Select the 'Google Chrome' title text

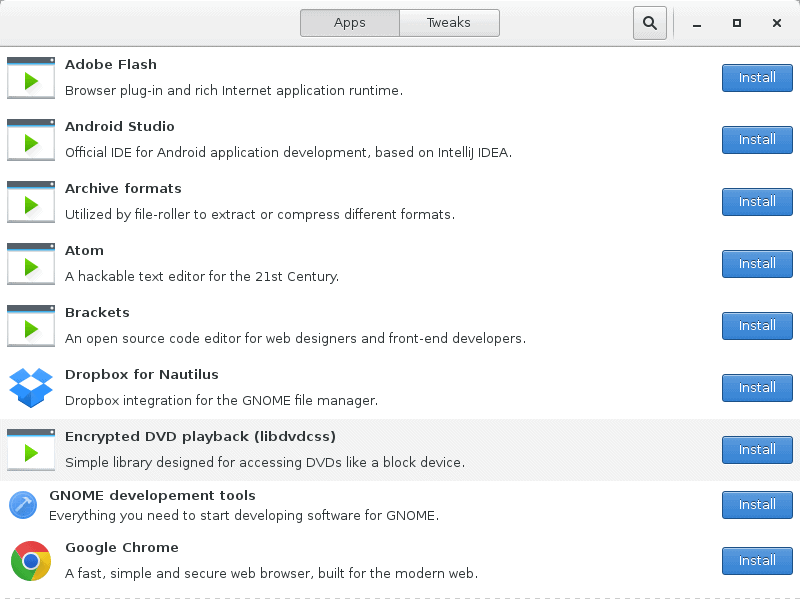tap(122, 547)
